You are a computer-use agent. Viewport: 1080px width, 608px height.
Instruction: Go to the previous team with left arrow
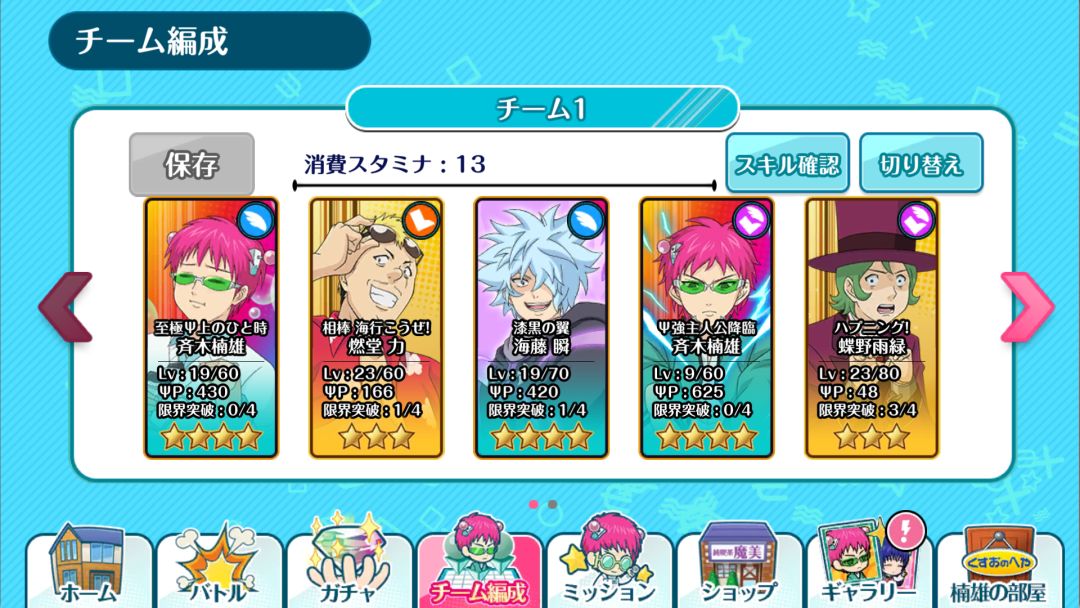[x=66, y=307]
